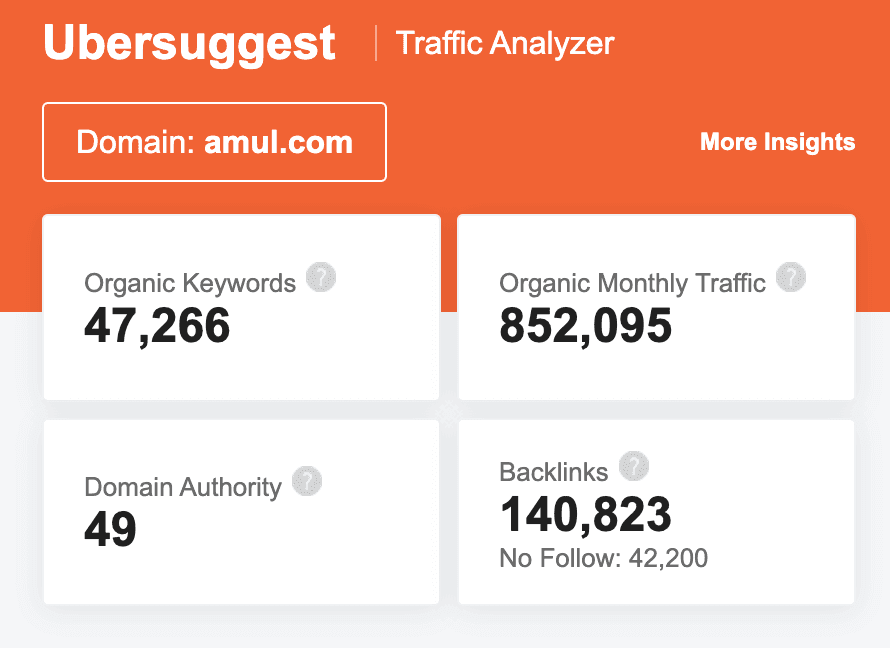Click the Ubersuggest logo
The width and height of the screenshot is (890, 648).
click(x=189, y=43)
